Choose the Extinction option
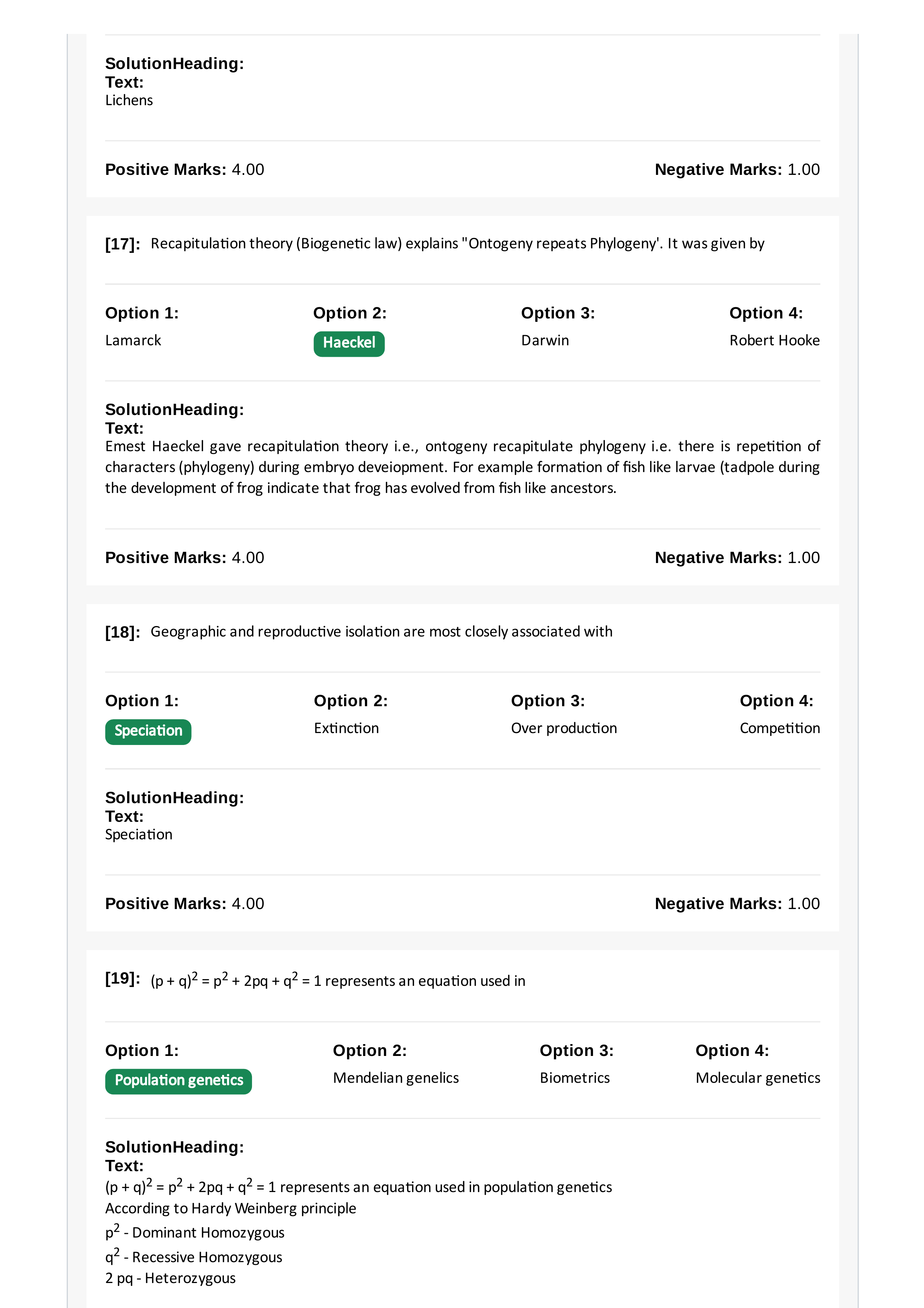924x1308 pixels. coord(346,729)
